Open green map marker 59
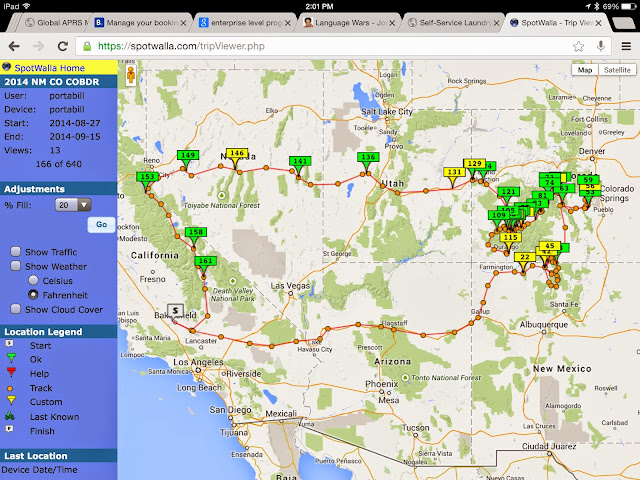The image size is (640, 480). point(588,180)
